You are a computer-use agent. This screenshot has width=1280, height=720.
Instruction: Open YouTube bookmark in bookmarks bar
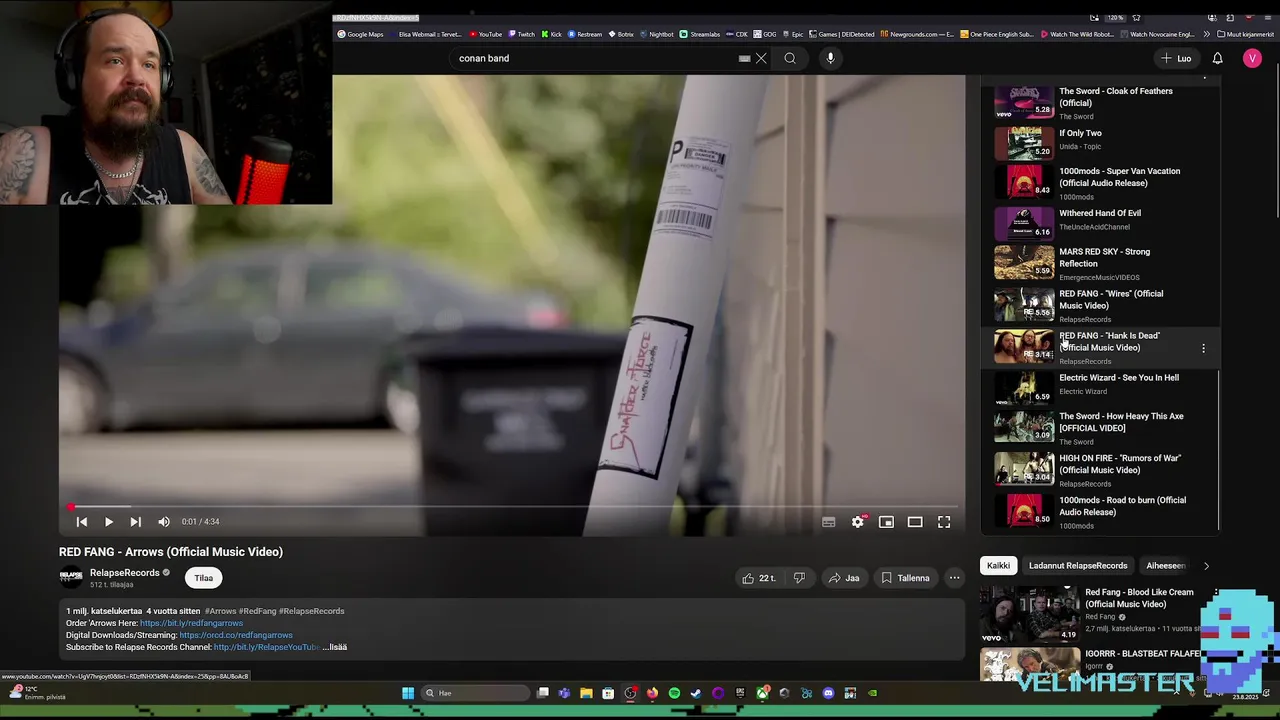tap(486, 34)
